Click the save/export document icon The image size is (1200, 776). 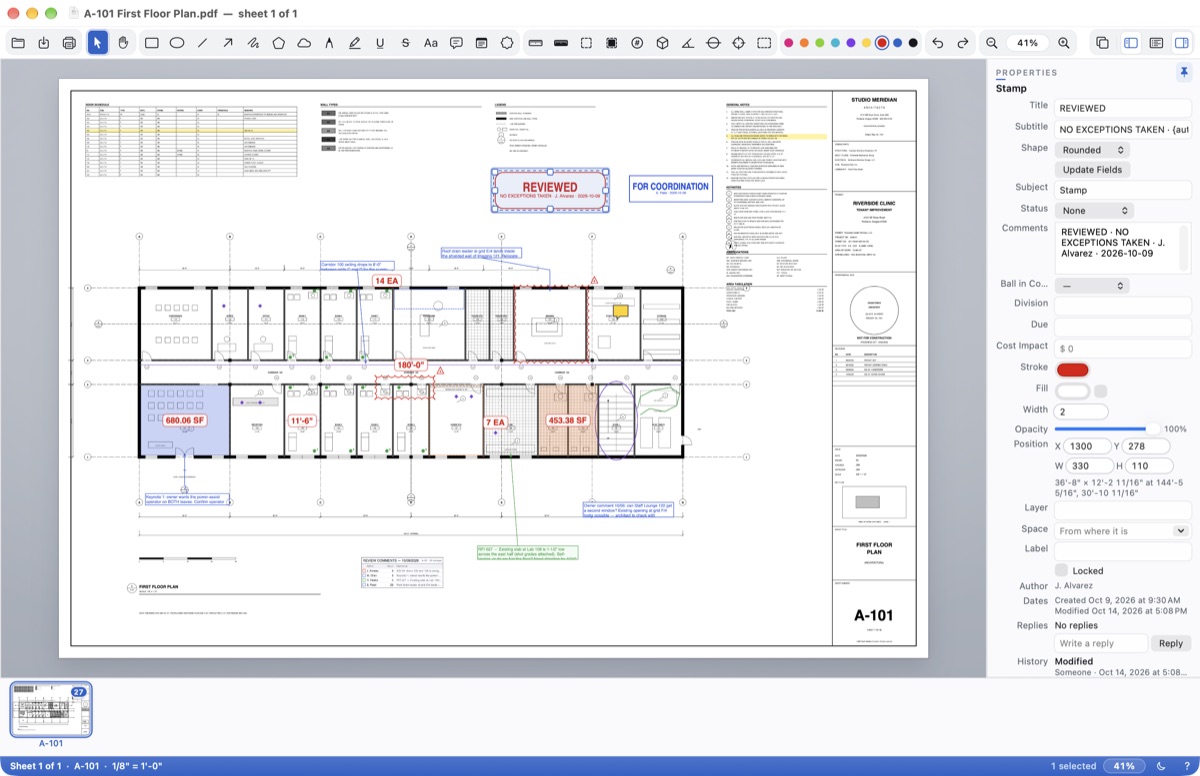click(x=44, y=43)
